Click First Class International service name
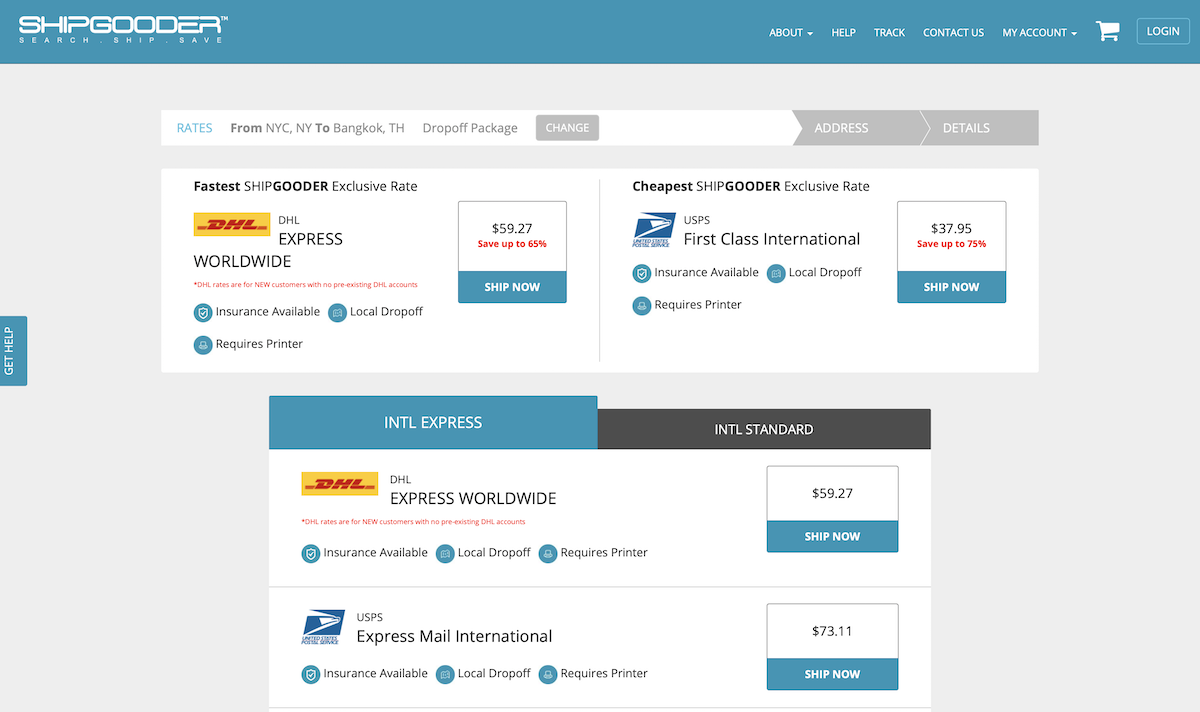This screenshot has height=712, width=1200. tap(772, 239)
